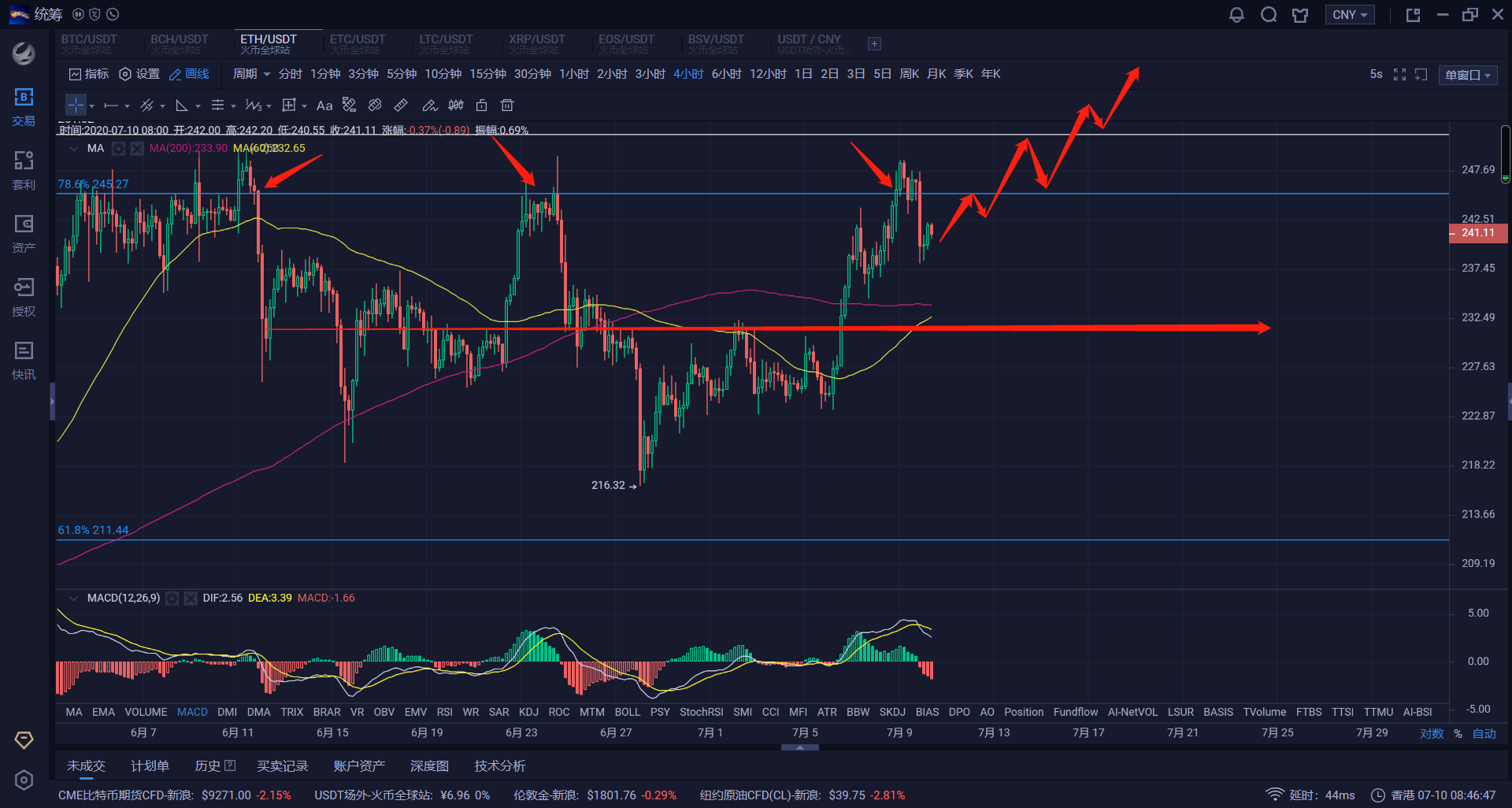The width and height of the screenshot is (1512, 808).
Task: Switch indicator to KDJ
Action: click(x=528, y=712)
